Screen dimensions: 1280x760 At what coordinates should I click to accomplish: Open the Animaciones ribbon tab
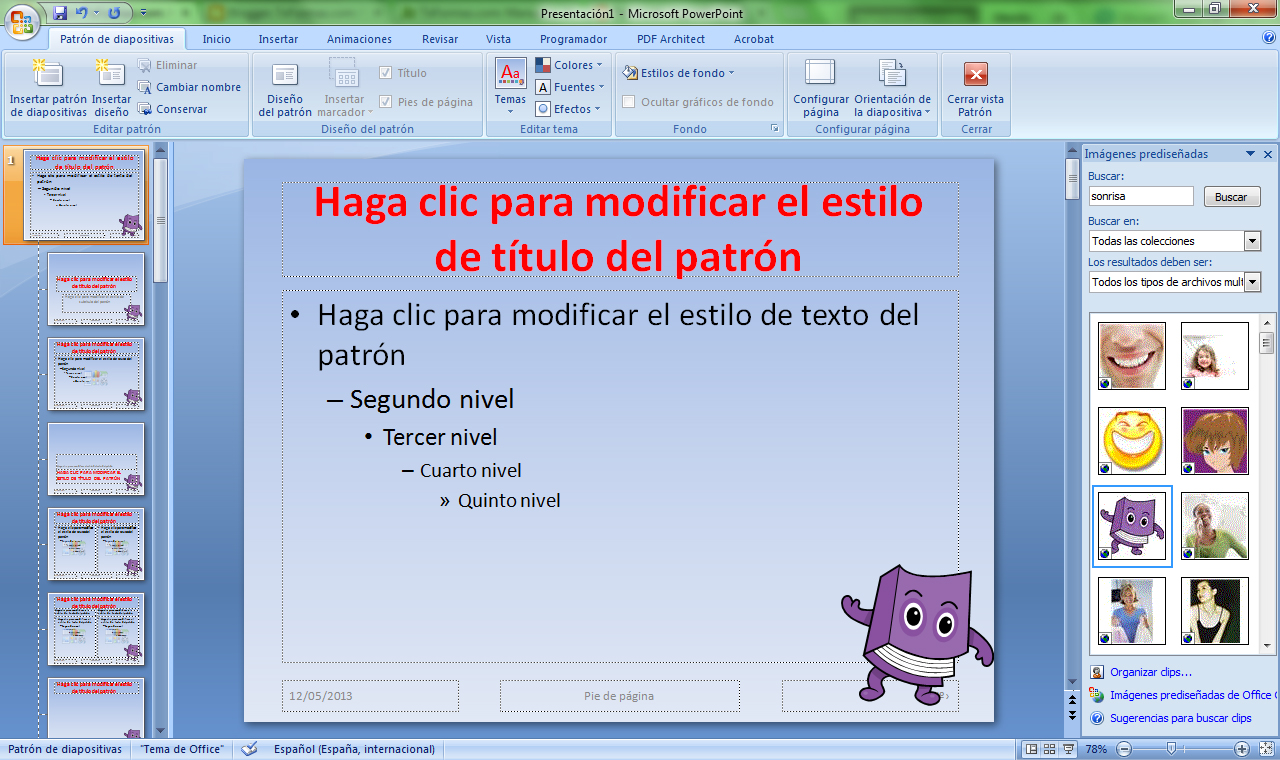(359, 39)
